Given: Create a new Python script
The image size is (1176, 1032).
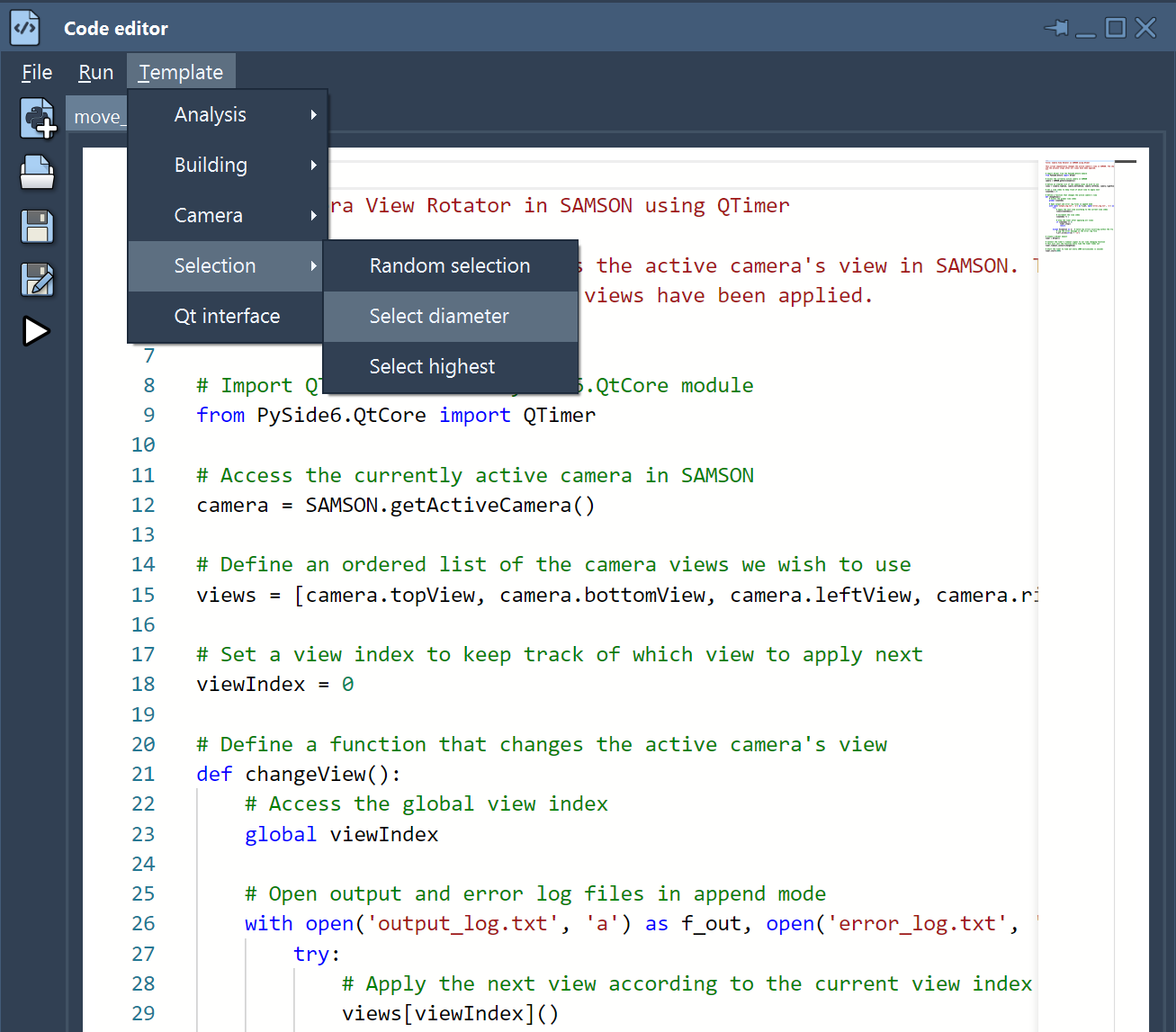Looking at the screenshot, I should click(x=37, y=118).
